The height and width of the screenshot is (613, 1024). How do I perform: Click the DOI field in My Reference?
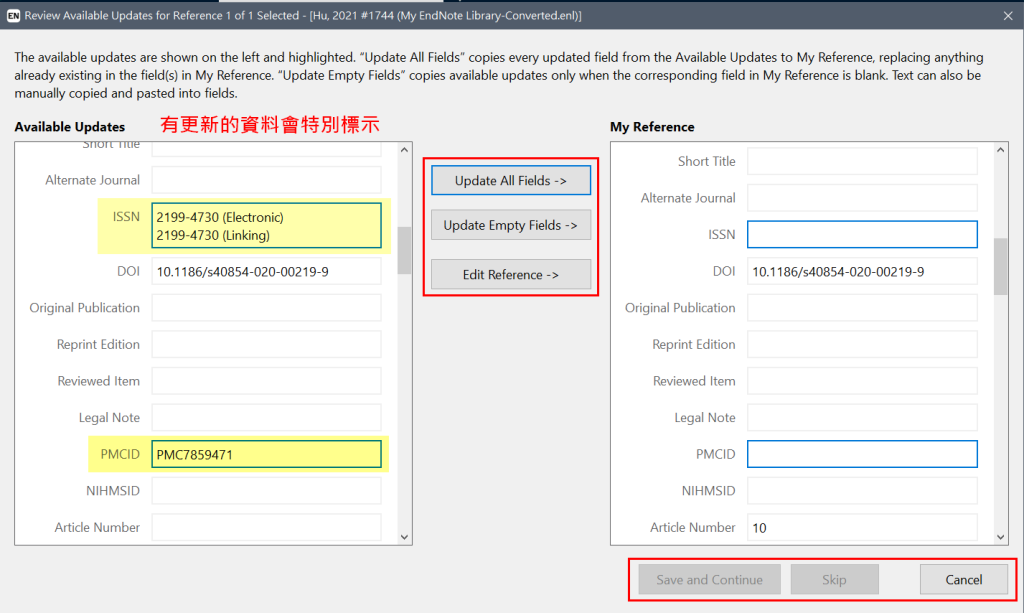(x=862, y=272)
